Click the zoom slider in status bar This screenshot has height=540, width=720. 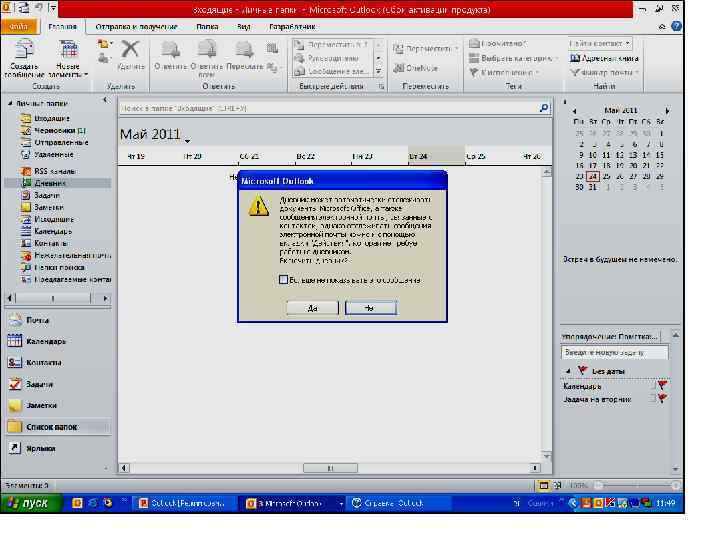(x=636, y=485)
